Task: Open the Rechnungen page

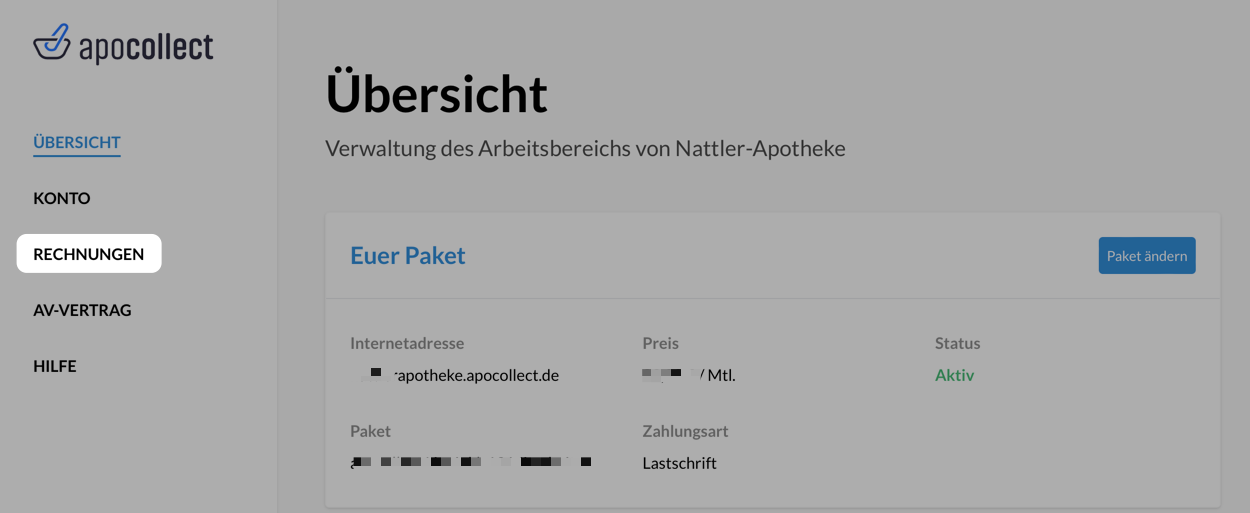Action: tap(88, 254)
